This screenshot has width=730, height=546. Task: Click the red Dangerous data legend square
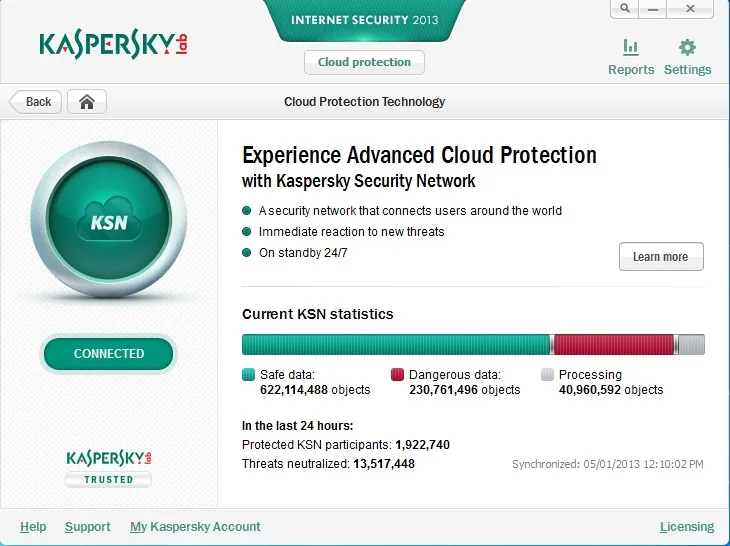click(x=397, y=375)
